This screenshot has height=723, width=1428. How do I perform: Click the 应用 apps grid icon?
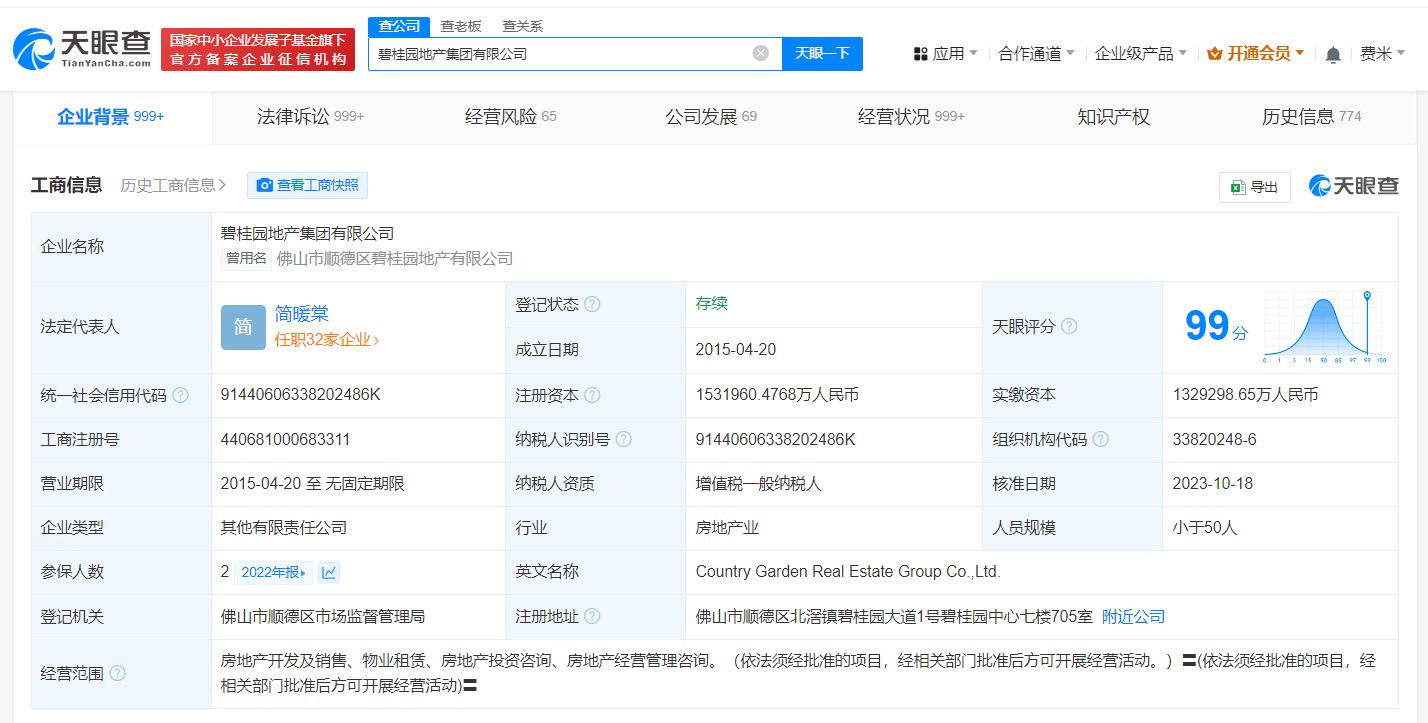[x=922, y=53]
